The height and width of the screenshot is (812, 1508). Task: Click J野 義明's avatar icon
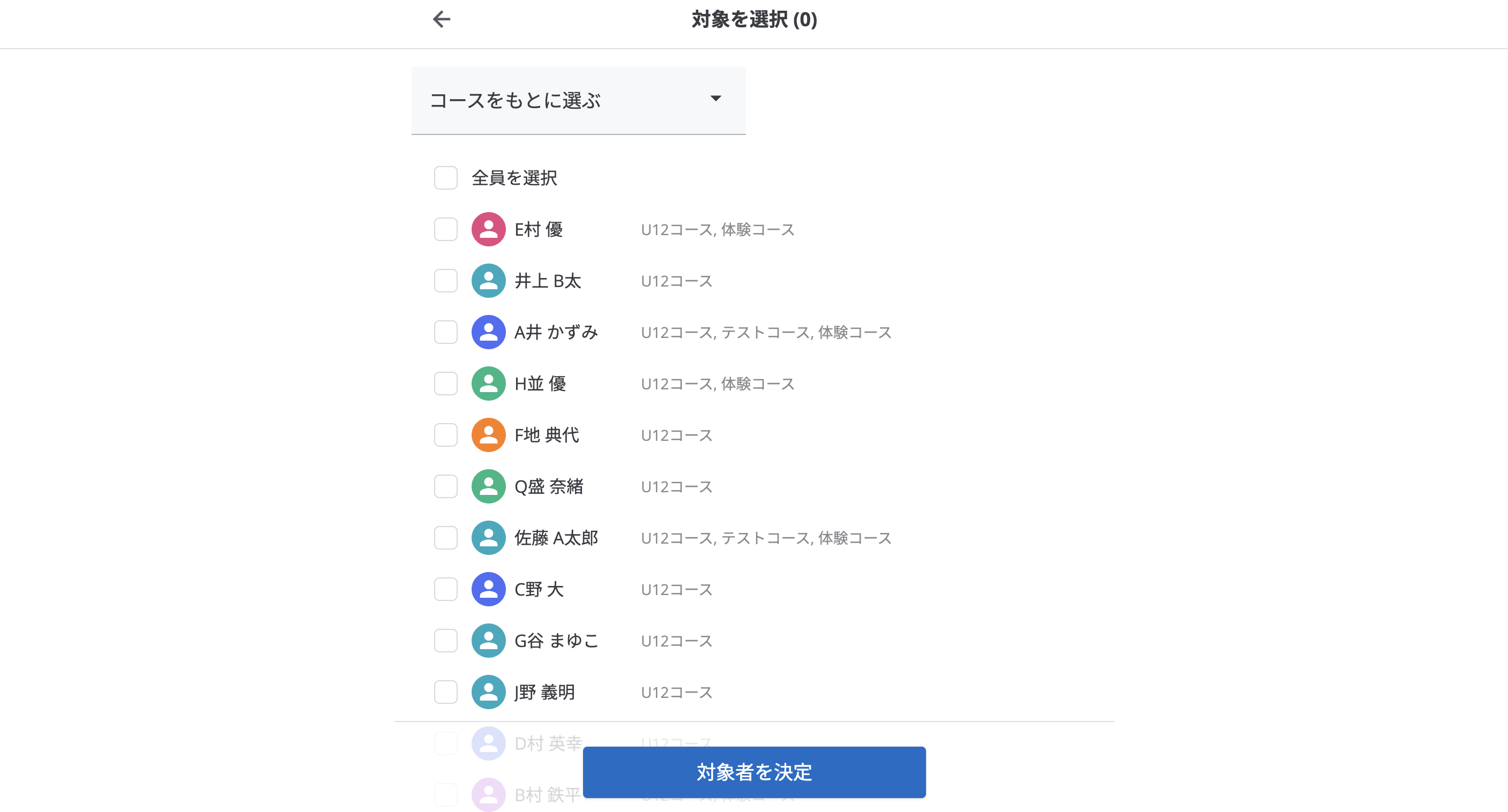point(488,692)
